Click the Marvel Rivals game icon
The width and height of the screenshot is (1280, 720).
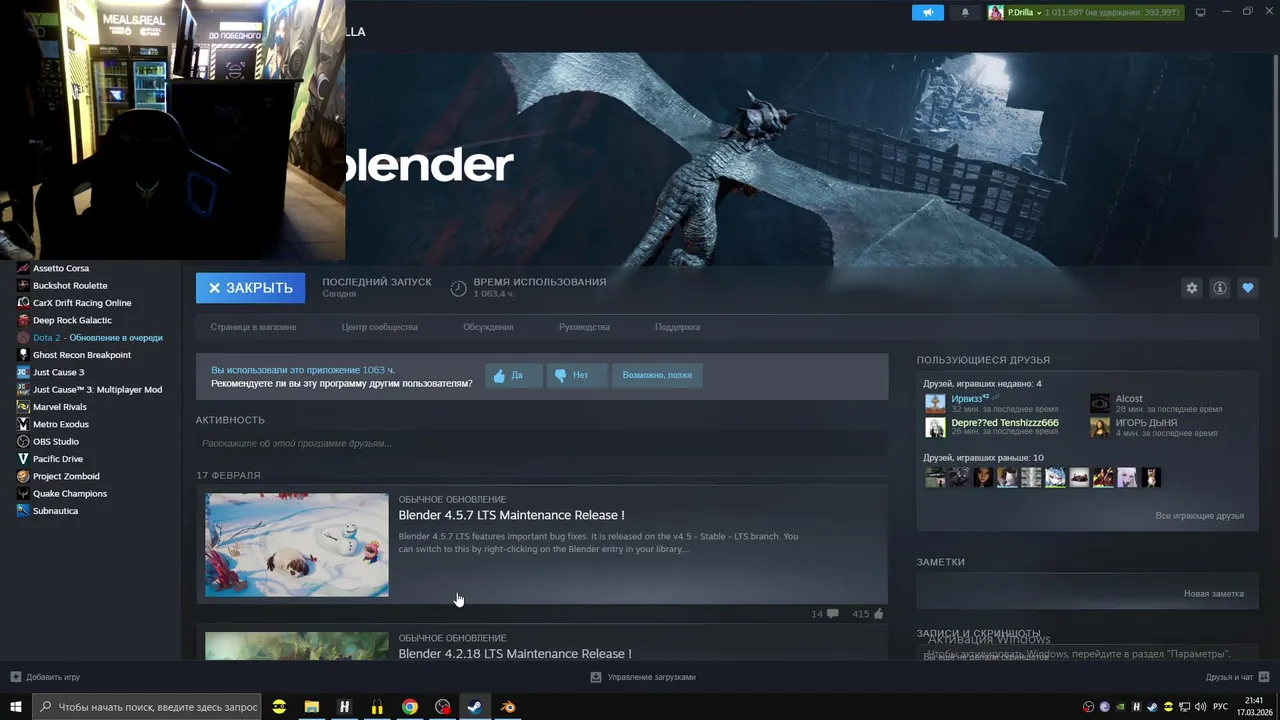(x=23, y=407)
